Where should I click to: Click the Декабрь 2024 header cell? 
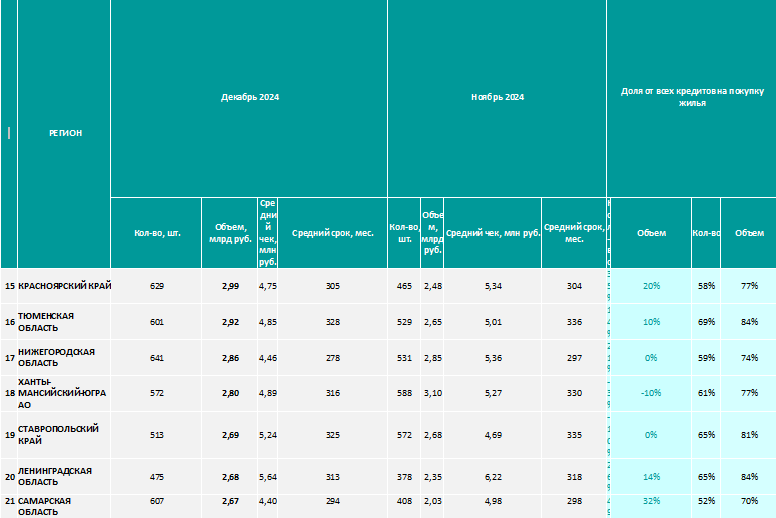pos(250,97)
